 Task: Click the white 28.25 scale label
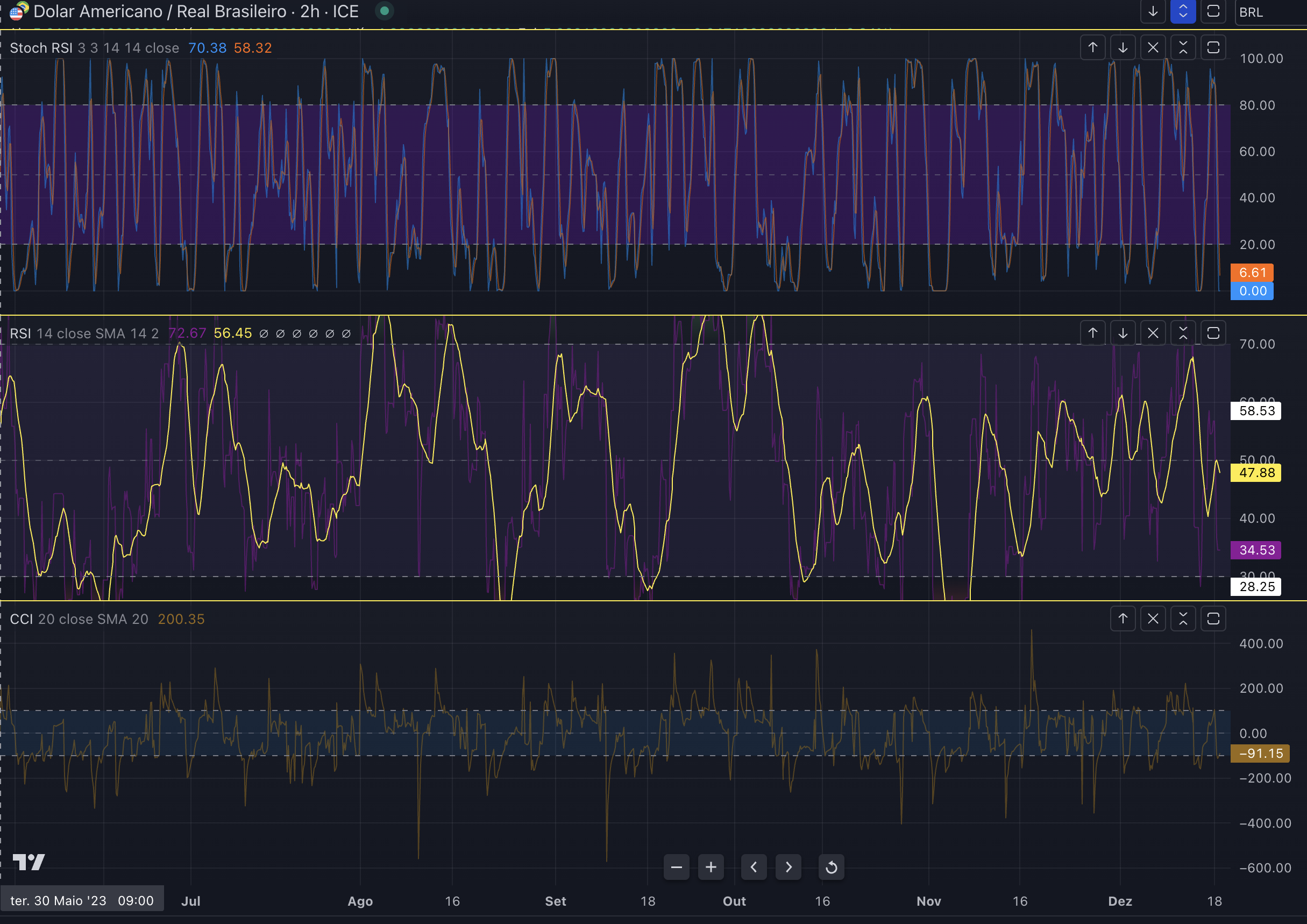1256,587
